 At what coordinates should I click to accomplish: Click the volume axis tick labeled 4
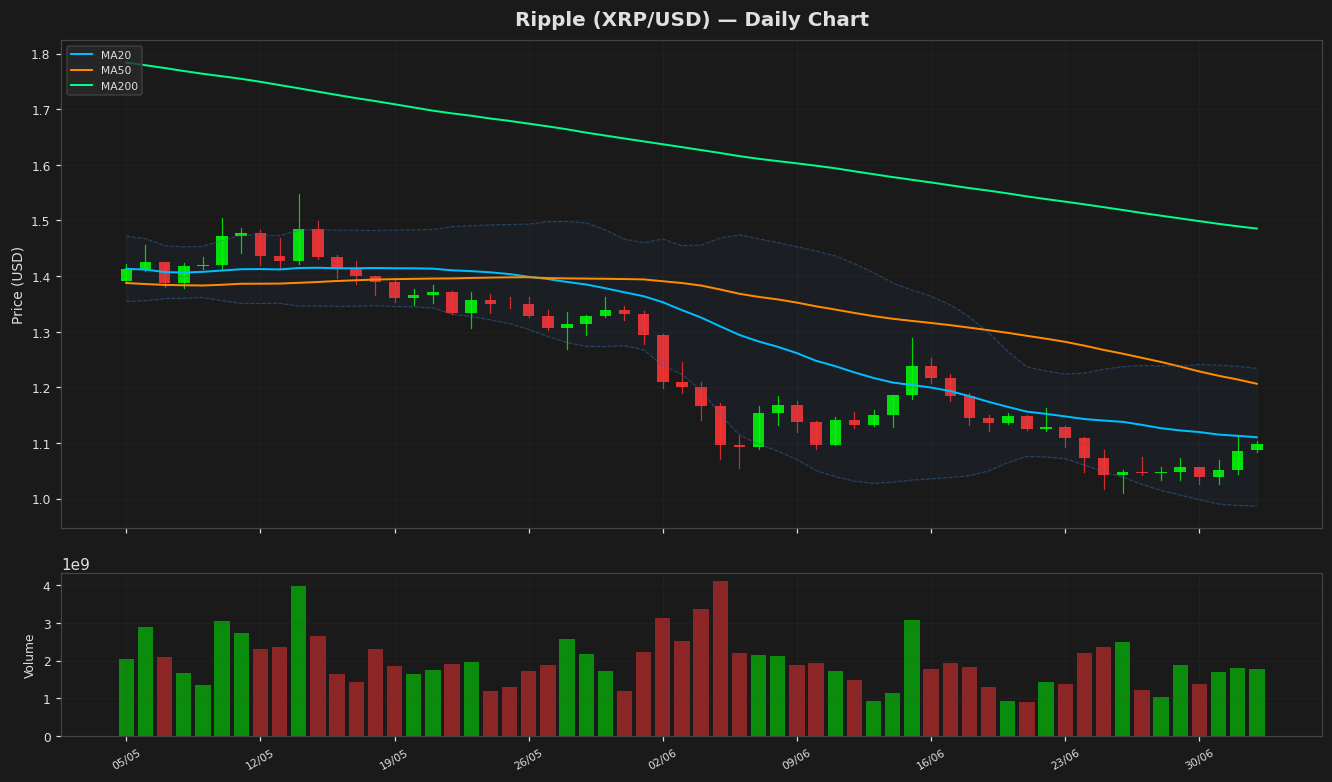click(x=46, y=586)
